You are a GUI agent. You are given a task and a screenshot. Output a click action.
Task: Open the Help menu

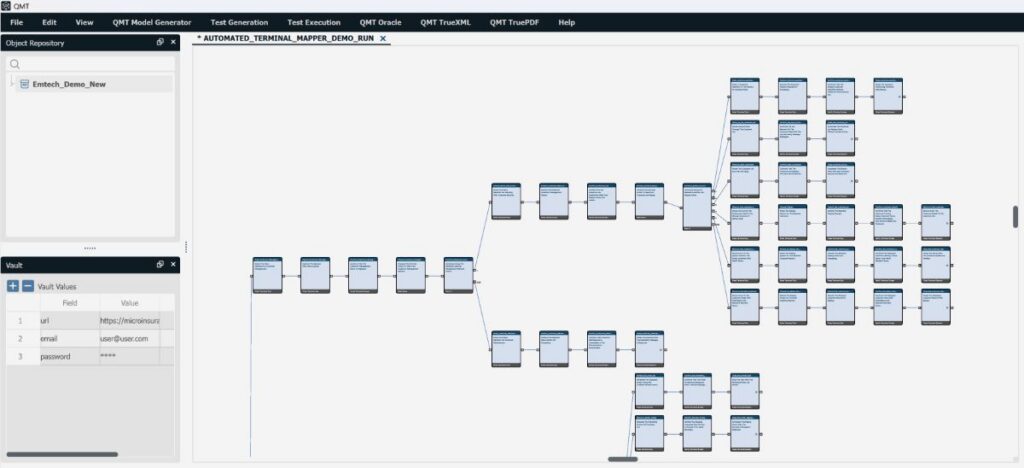pos(566,22)
